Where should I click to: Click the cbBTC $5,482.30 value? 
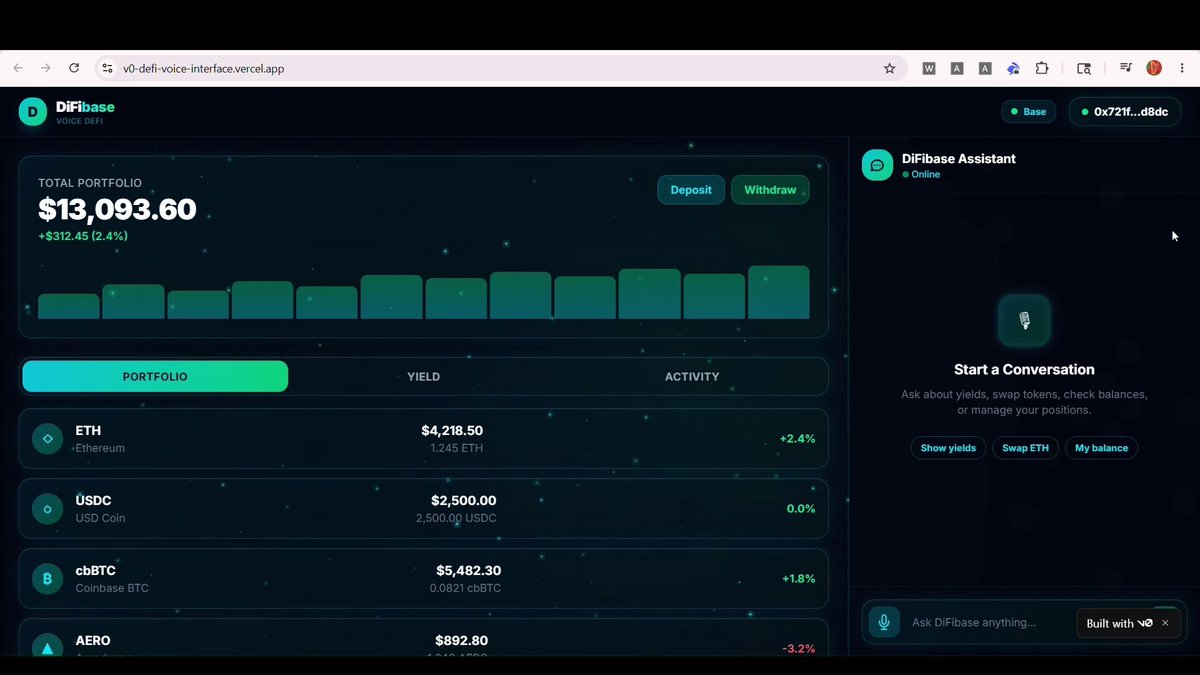tap(468, 570)
